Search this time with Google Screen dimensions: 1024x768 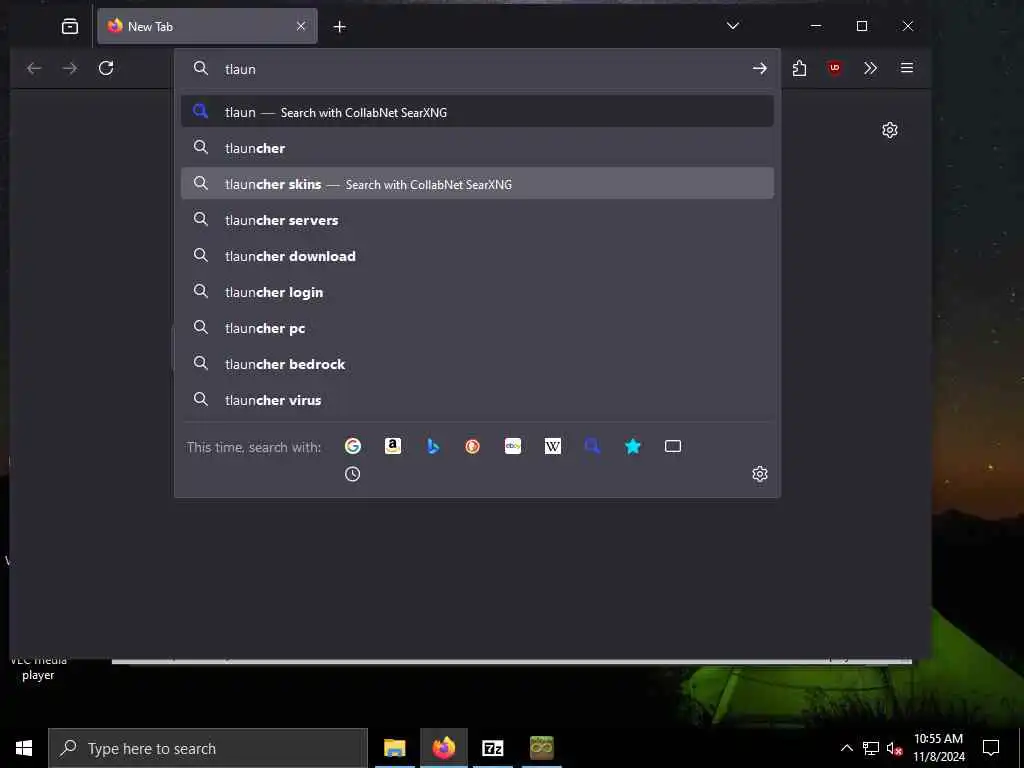pos(353,446)
